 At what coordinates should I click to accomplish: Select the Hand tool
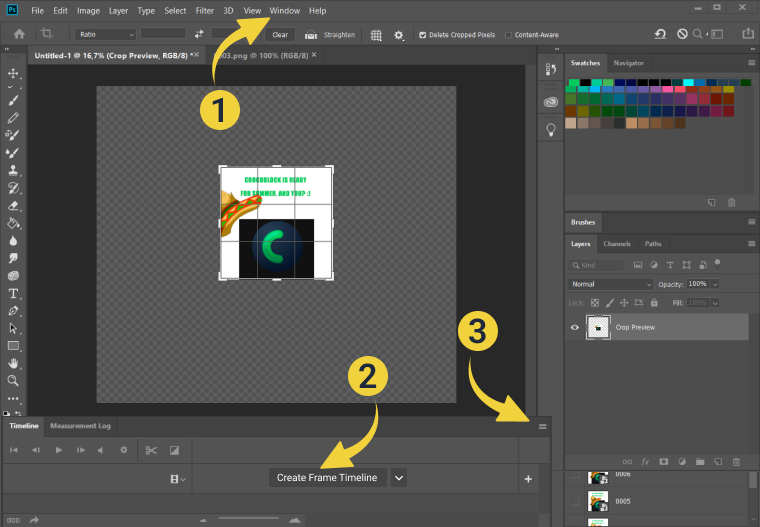point(13,363)
